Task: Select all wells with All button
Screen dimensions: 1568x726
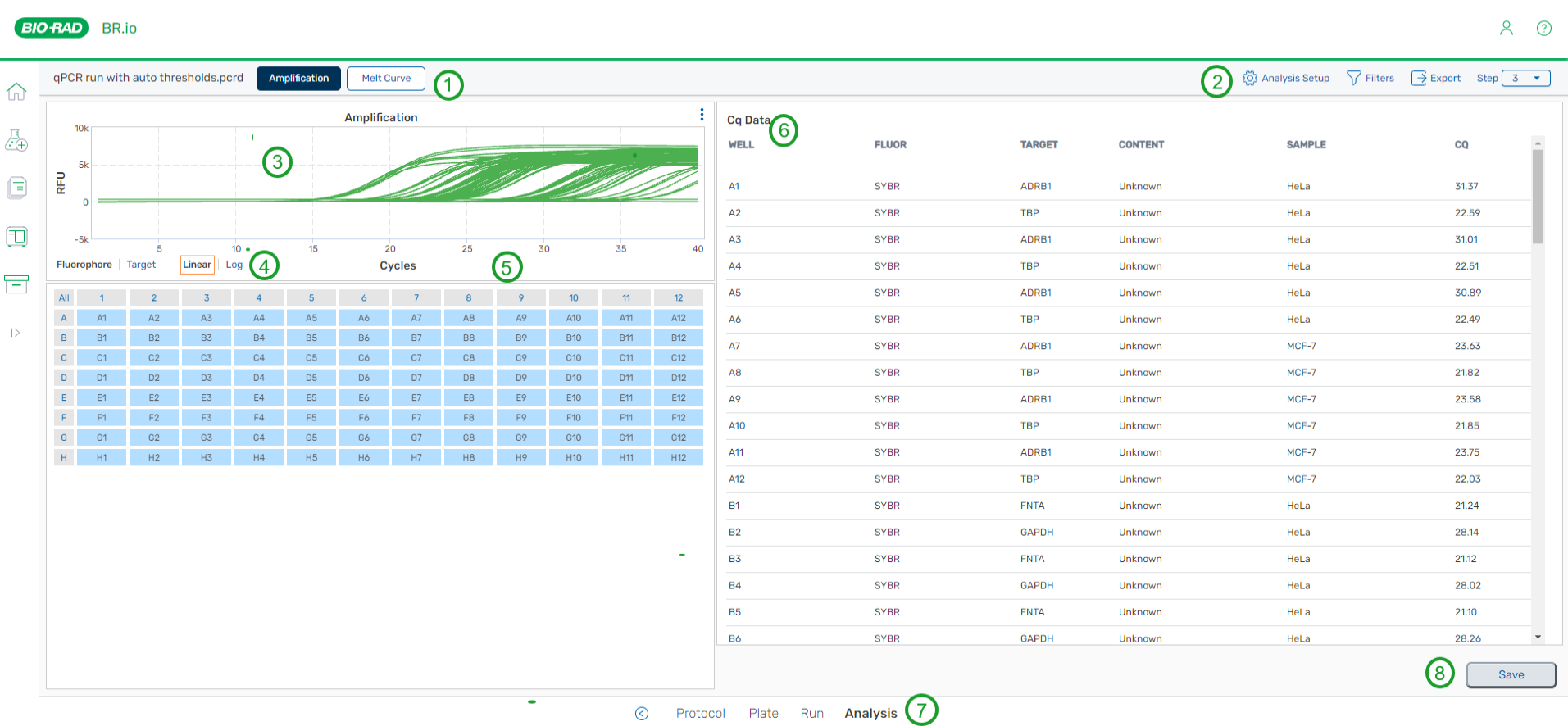Action: click(x=64, y=298)
